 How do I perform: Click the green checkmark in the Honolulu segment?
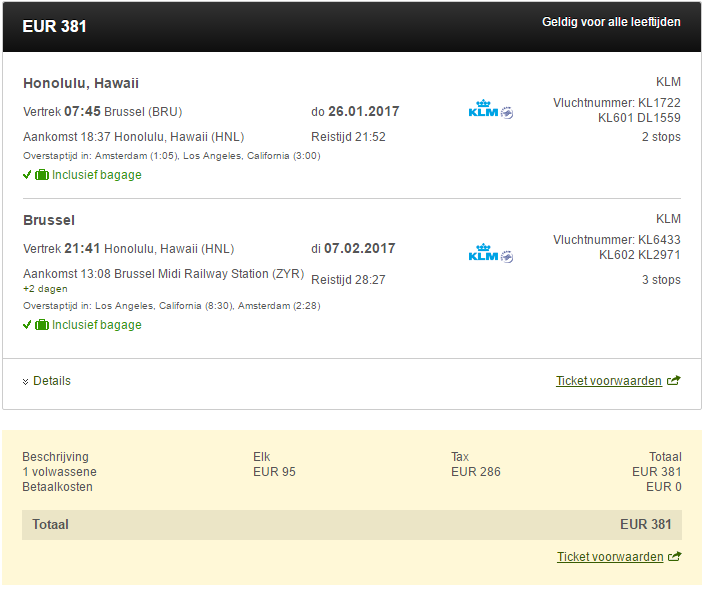(x=27, y=175)
